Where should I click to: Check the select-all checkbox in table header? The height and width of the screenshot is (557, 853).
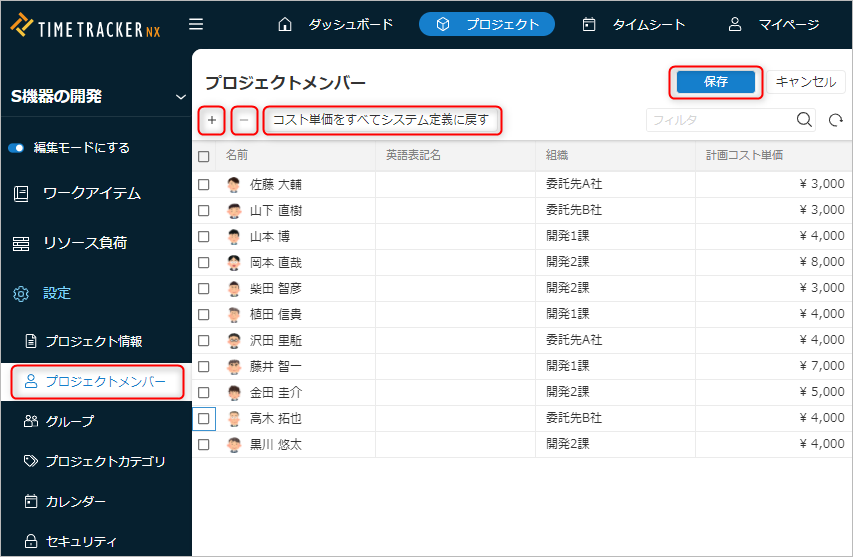click(204, 156)
